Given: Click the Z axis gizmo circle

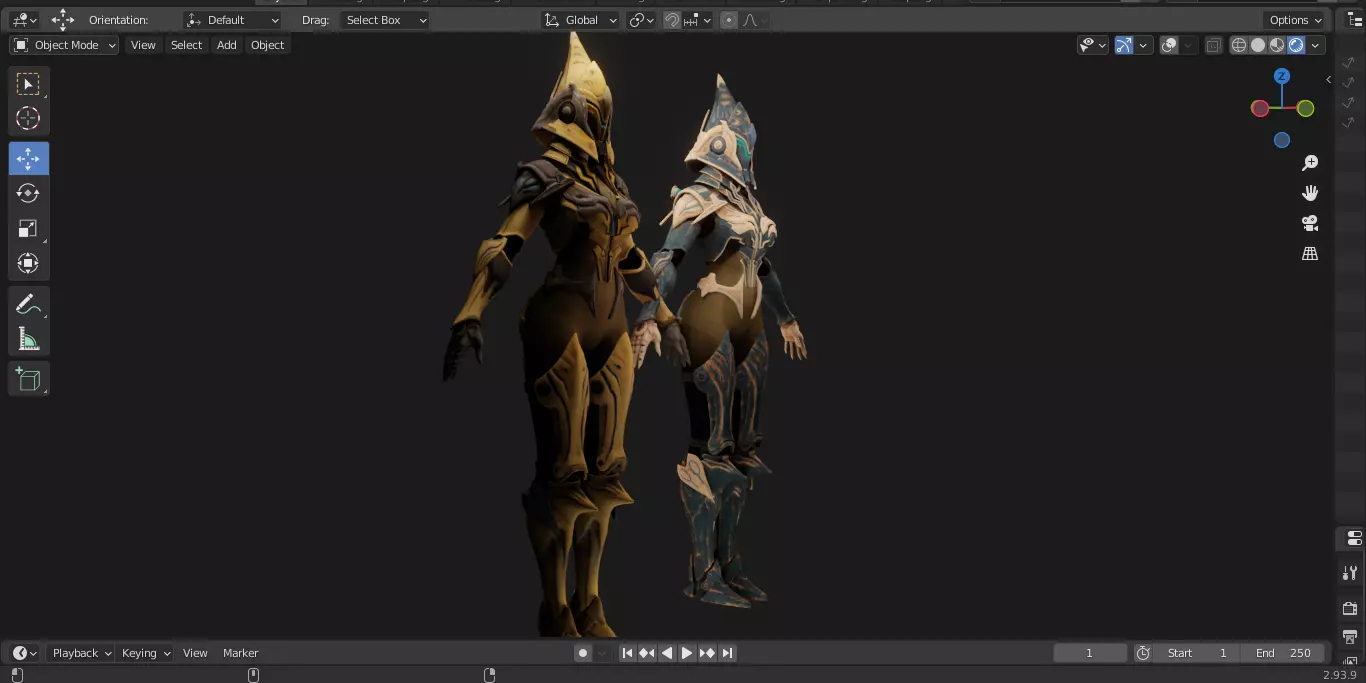Looking at the screenshot, I should 1282,76.
